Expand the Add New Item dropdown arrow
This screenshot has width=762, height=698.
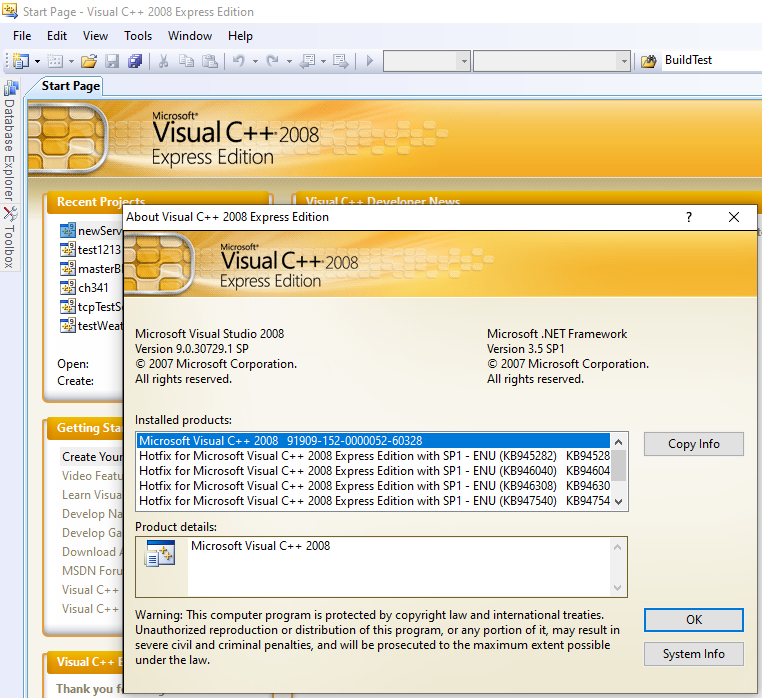[71, 61]
